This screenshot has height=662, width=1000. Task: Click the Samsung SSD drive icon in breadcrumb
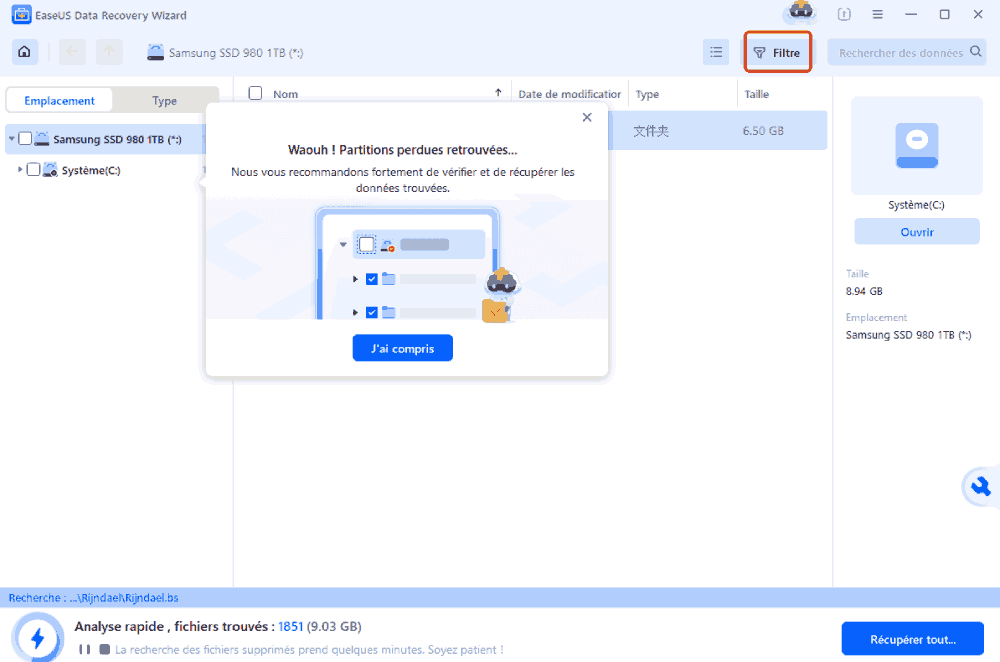pos(155,52)
